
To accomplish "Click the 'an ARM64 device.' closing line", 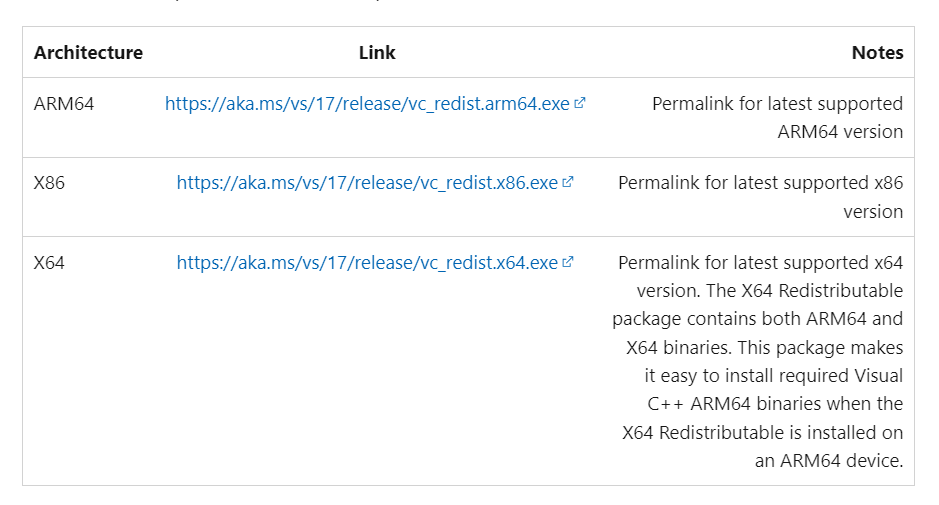I will pos(829,461).
